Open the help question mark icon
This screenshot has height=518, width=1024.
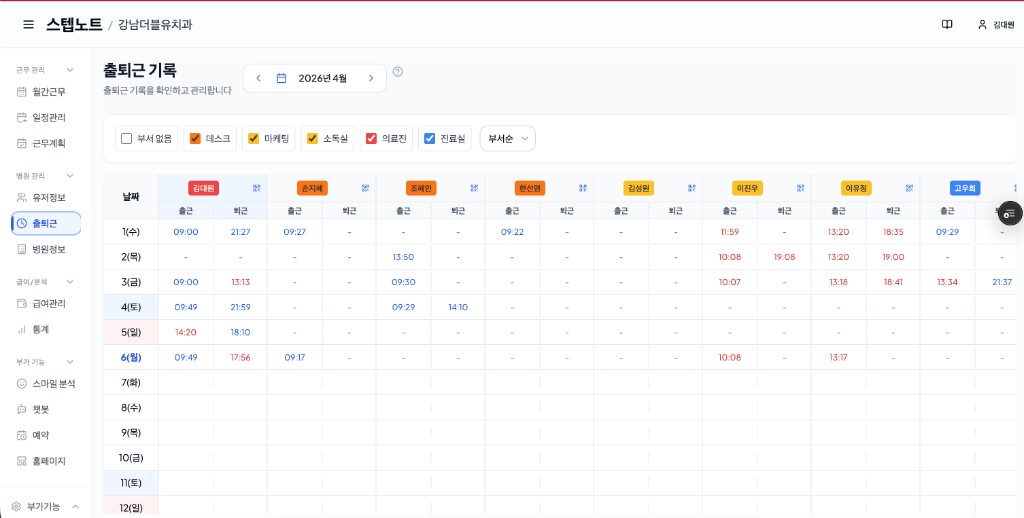tap(398, 72)
